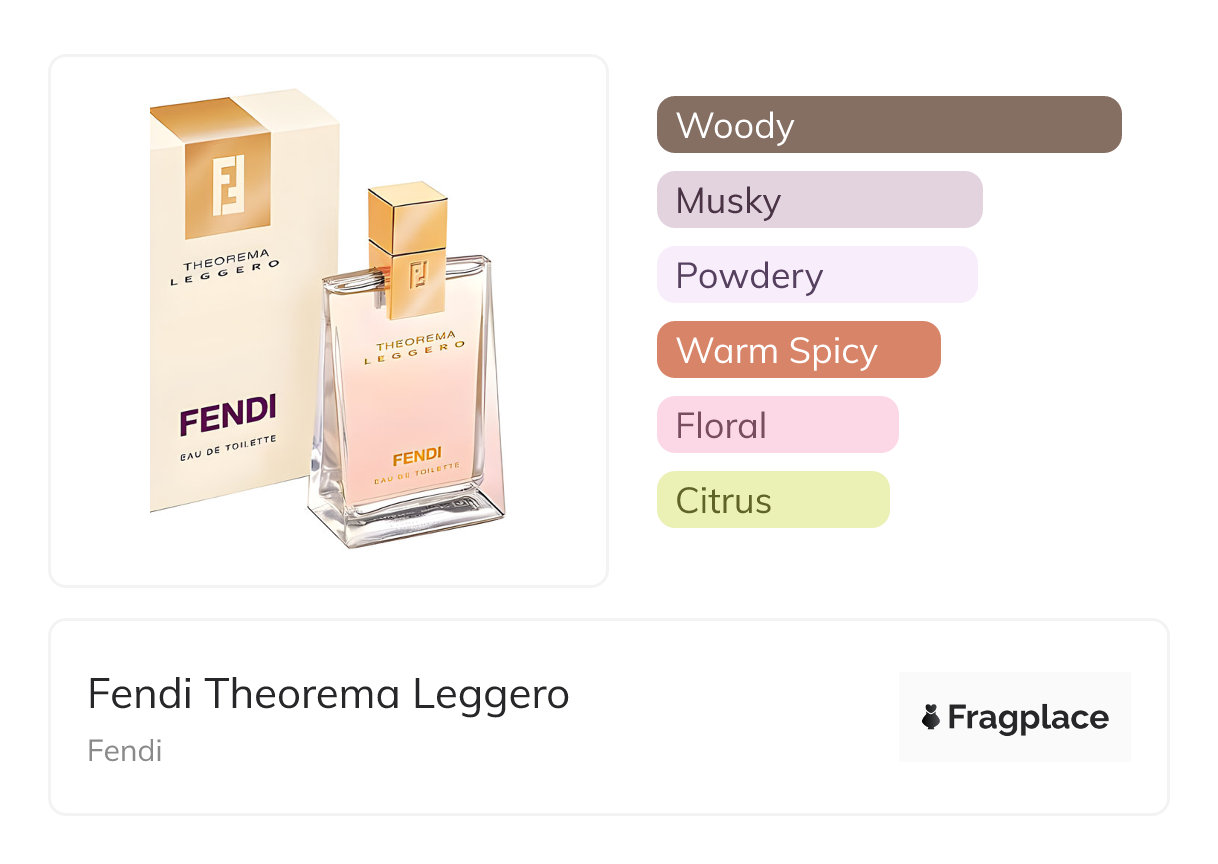Open the Fendi Theorema Leggero title
The width and height of the screenshot is (1218, 864).
328,693
